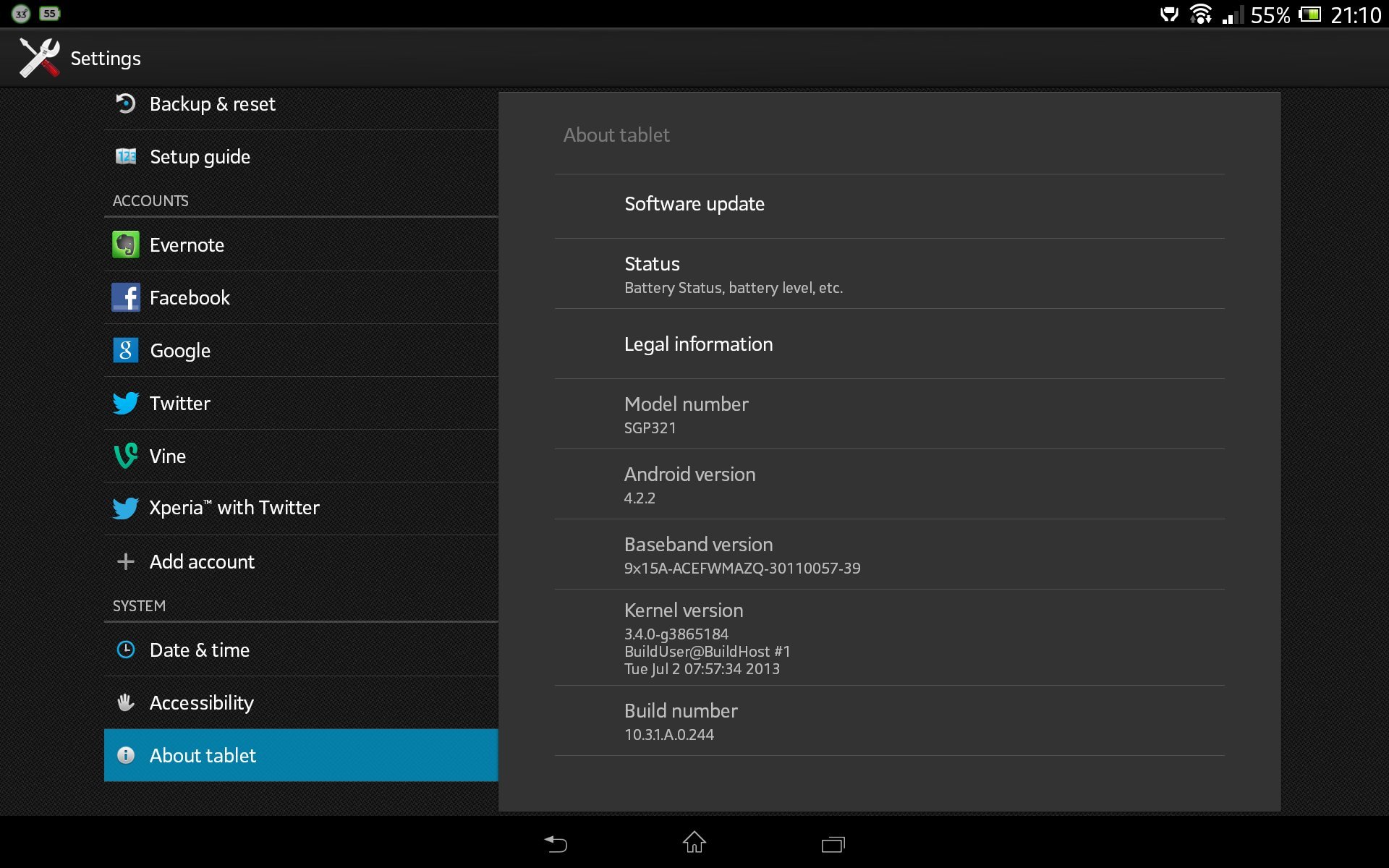The image size is (1389, 868).
Task: Tap the Android version 4.2.2 row
Action: [x=889, y=485]
